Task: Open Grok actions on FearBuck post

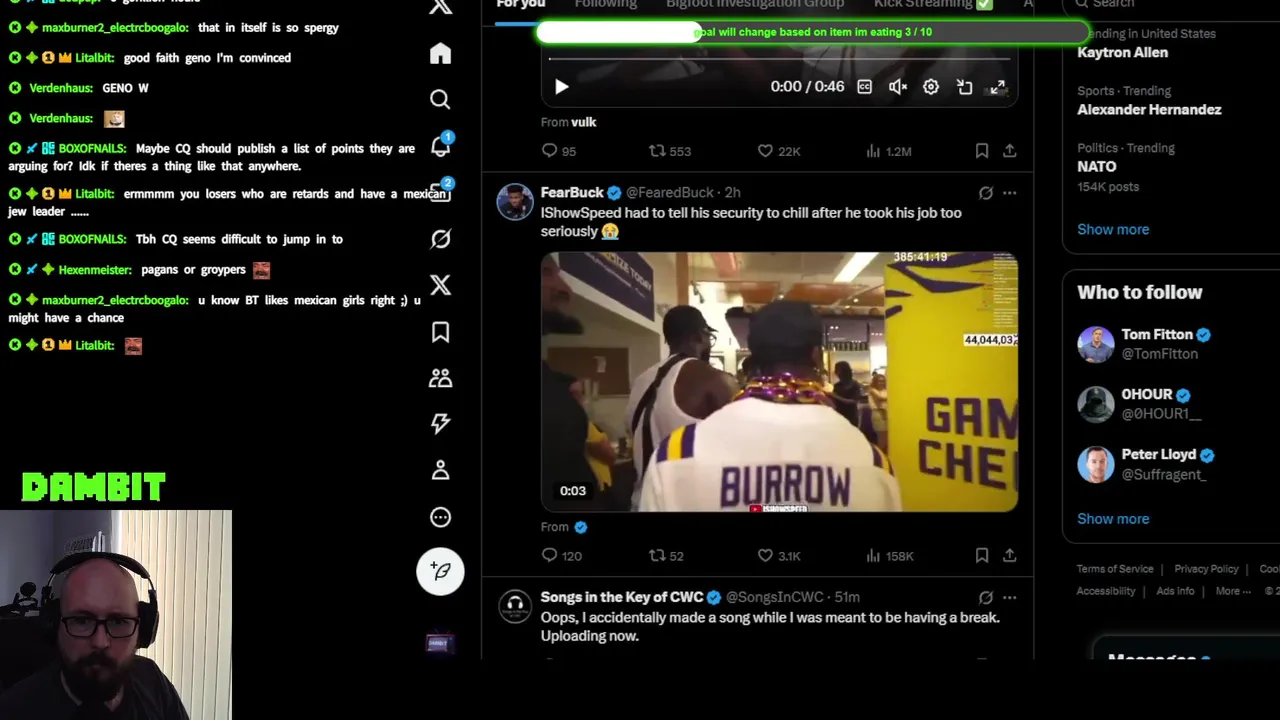Action: 985,193
